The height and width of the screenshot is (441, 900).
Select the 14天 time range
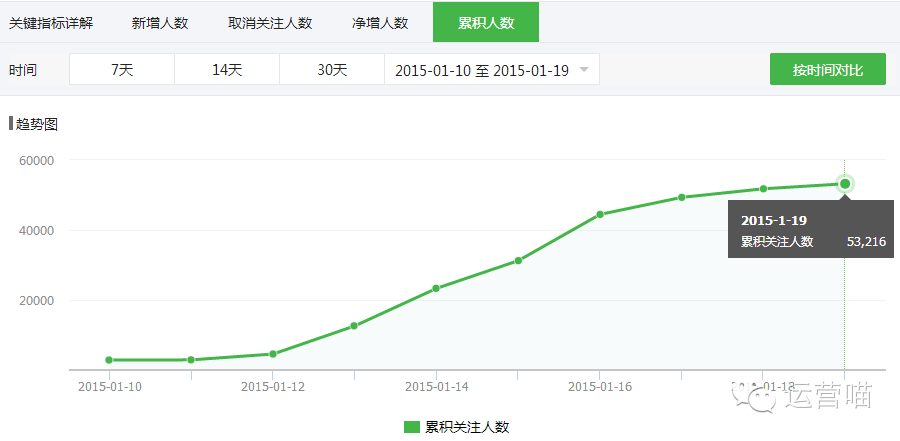click(227, 70)
